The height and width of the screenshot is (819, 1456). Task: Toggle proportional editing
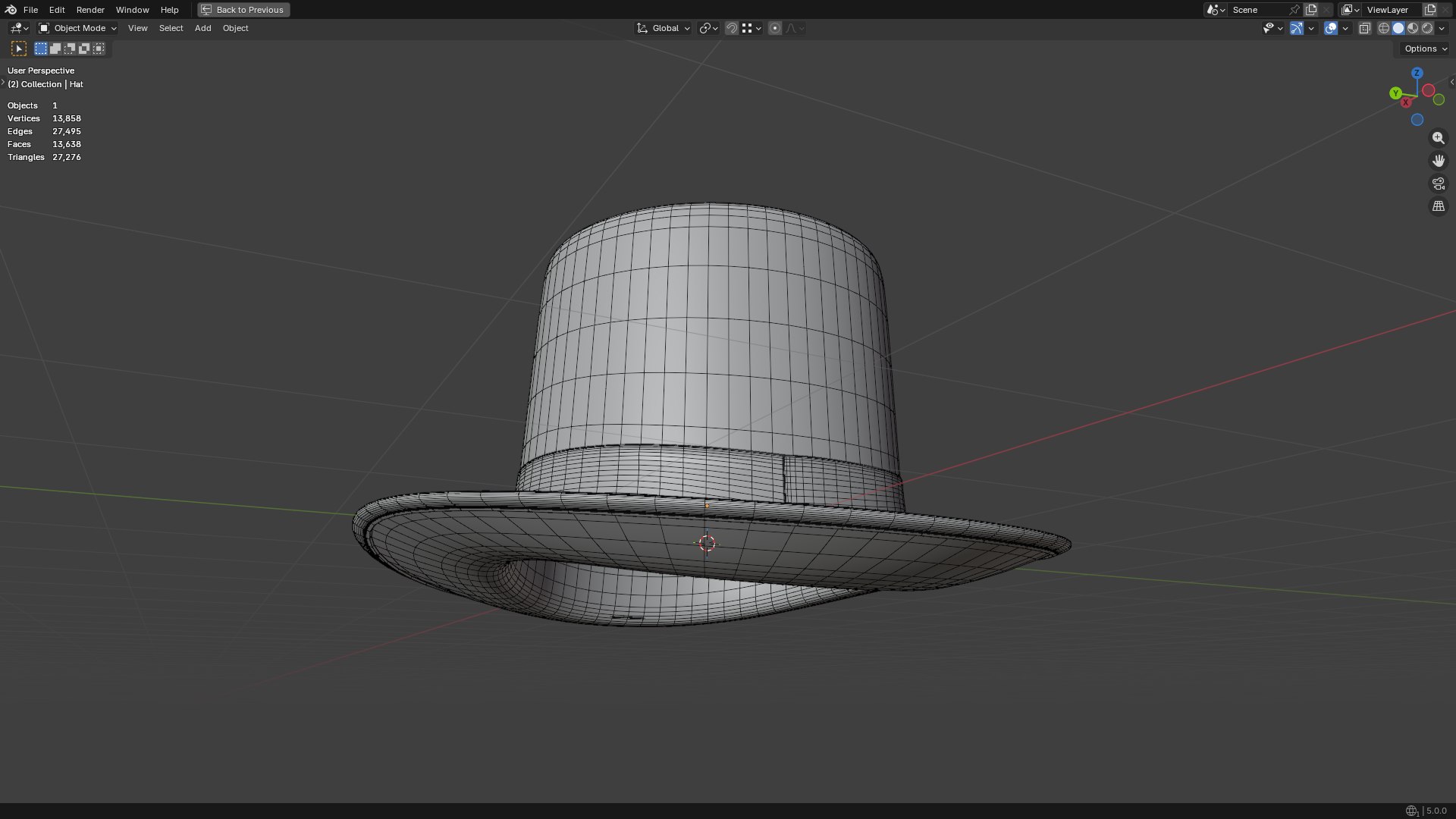(775, 28)
